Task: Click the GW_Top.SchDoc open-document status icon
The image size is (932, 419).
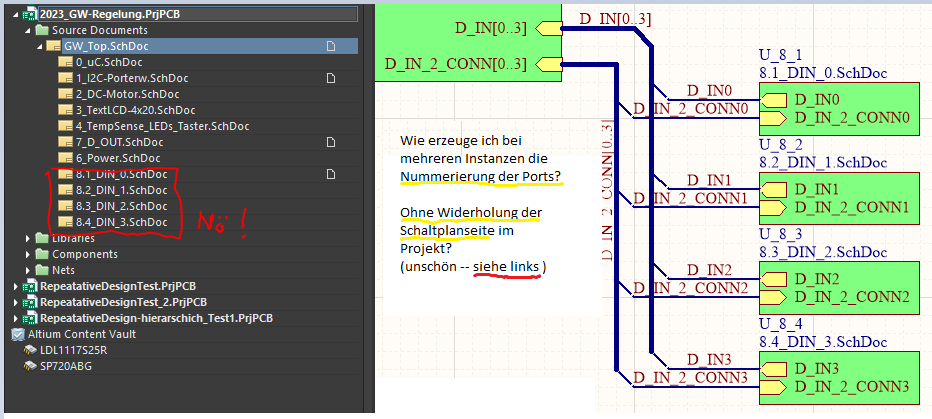Action: tap(332, 46)
